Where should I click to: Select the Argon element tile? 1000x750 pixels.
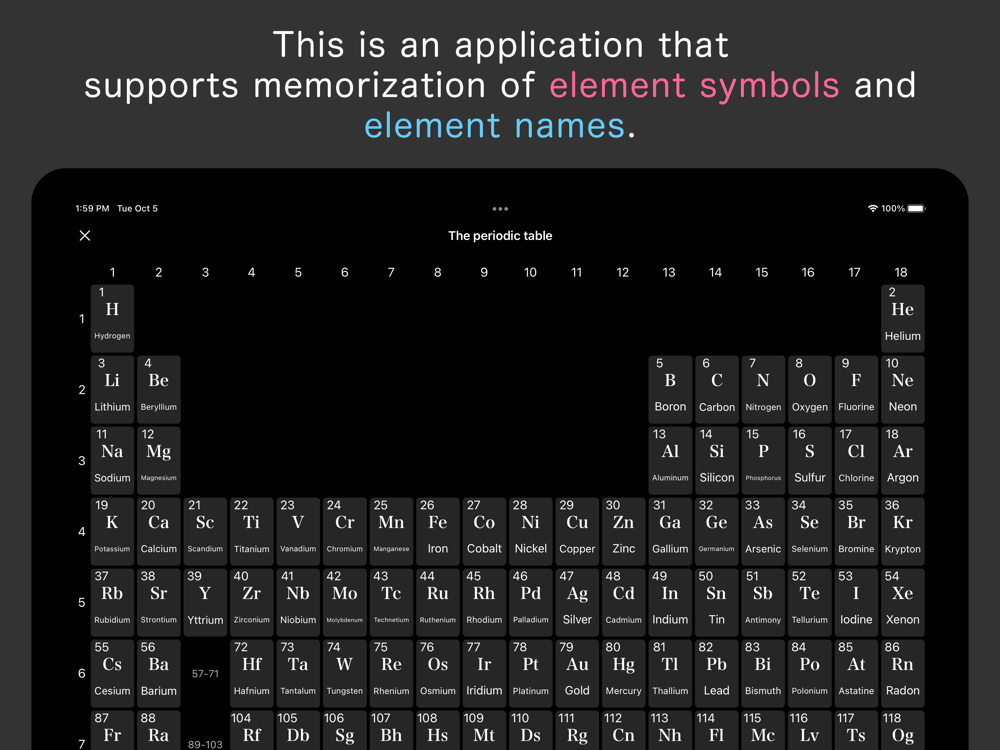902,460
